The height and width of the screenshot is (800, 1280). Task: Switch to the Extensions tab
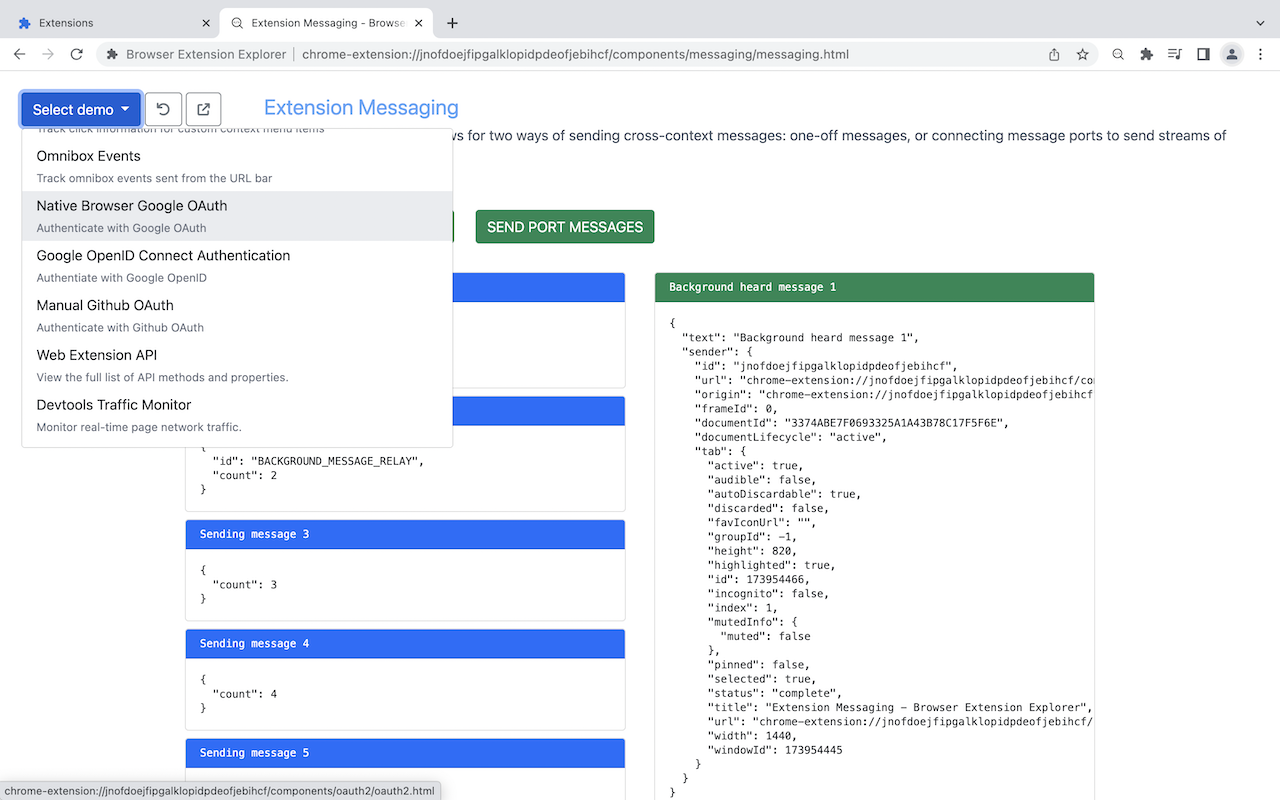coord(110,22)
